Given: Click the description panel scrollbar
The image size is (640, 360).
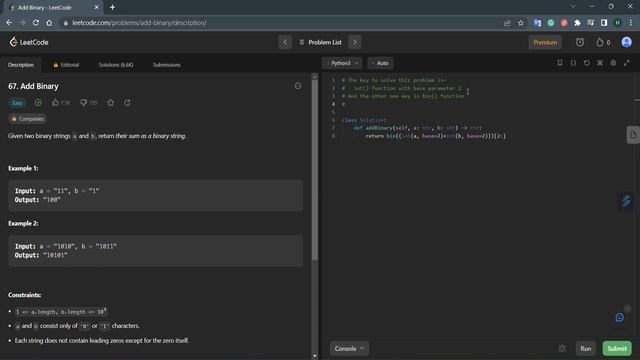Looking at the screenshot, I should pos(315,169).
